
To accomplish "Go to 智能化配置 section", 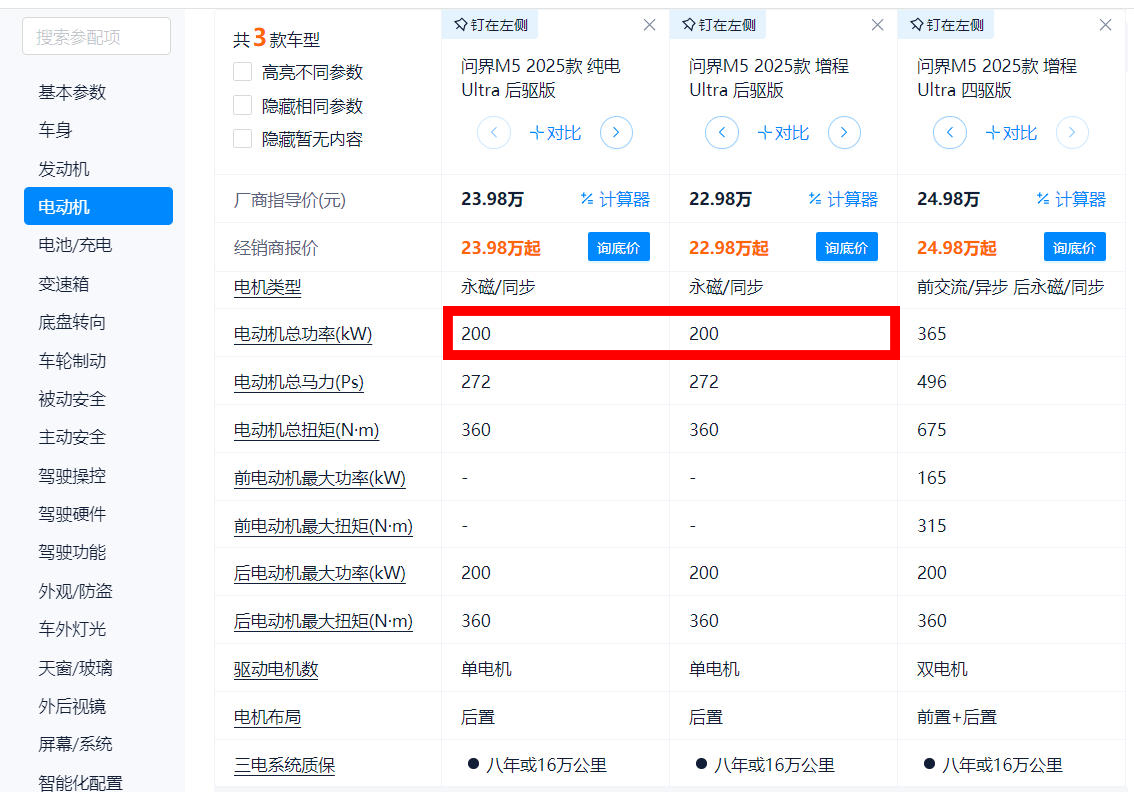I will (80, 782).
